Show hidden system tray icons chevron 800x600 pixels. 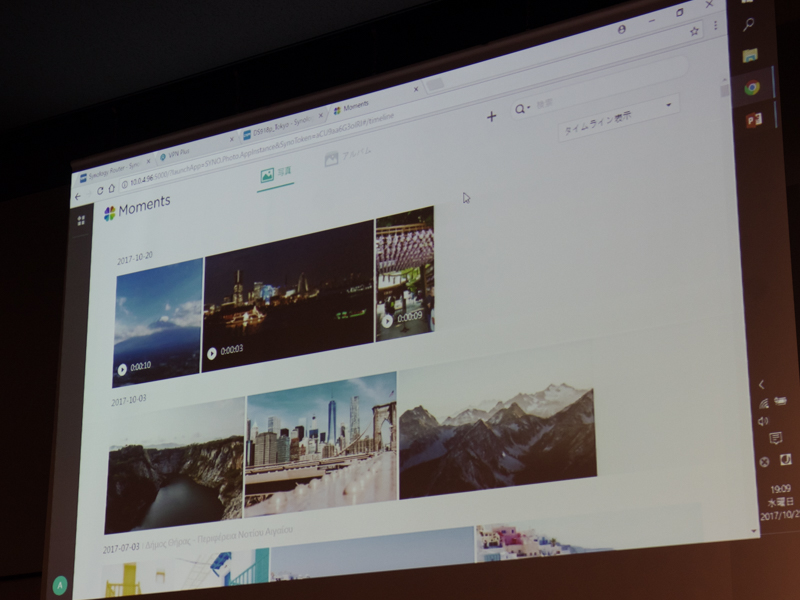pos(761,385)
